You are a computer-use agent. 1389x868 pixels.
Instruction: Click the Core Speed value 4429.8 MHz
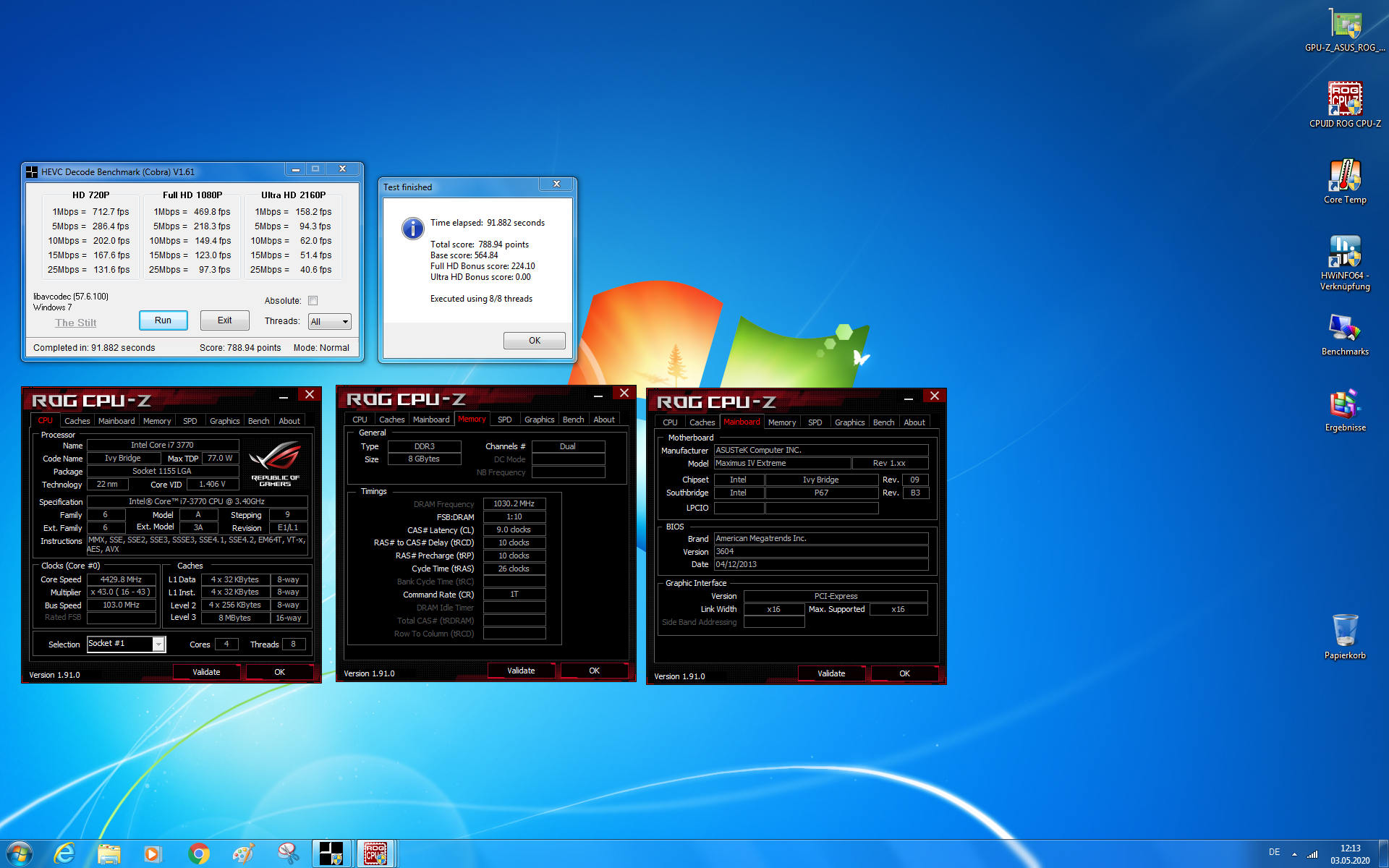pos(121,579)
